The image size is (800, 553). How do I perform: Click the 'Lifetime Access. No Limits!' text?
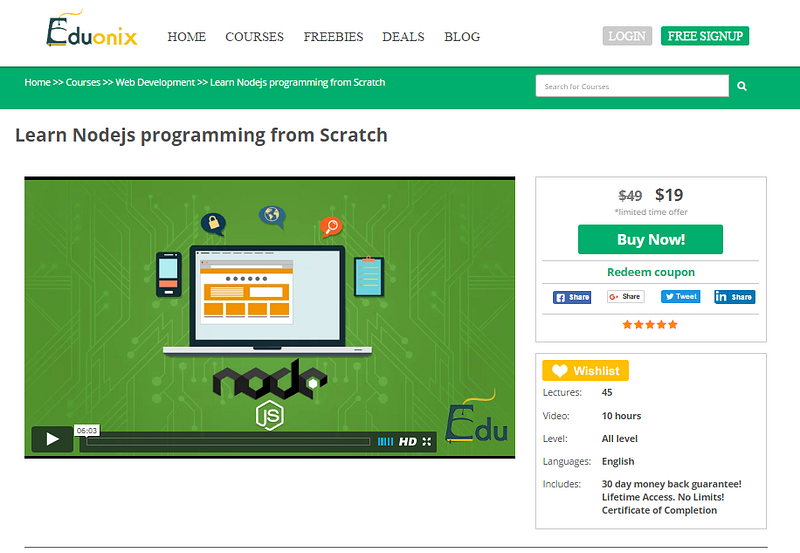(663, 497)
